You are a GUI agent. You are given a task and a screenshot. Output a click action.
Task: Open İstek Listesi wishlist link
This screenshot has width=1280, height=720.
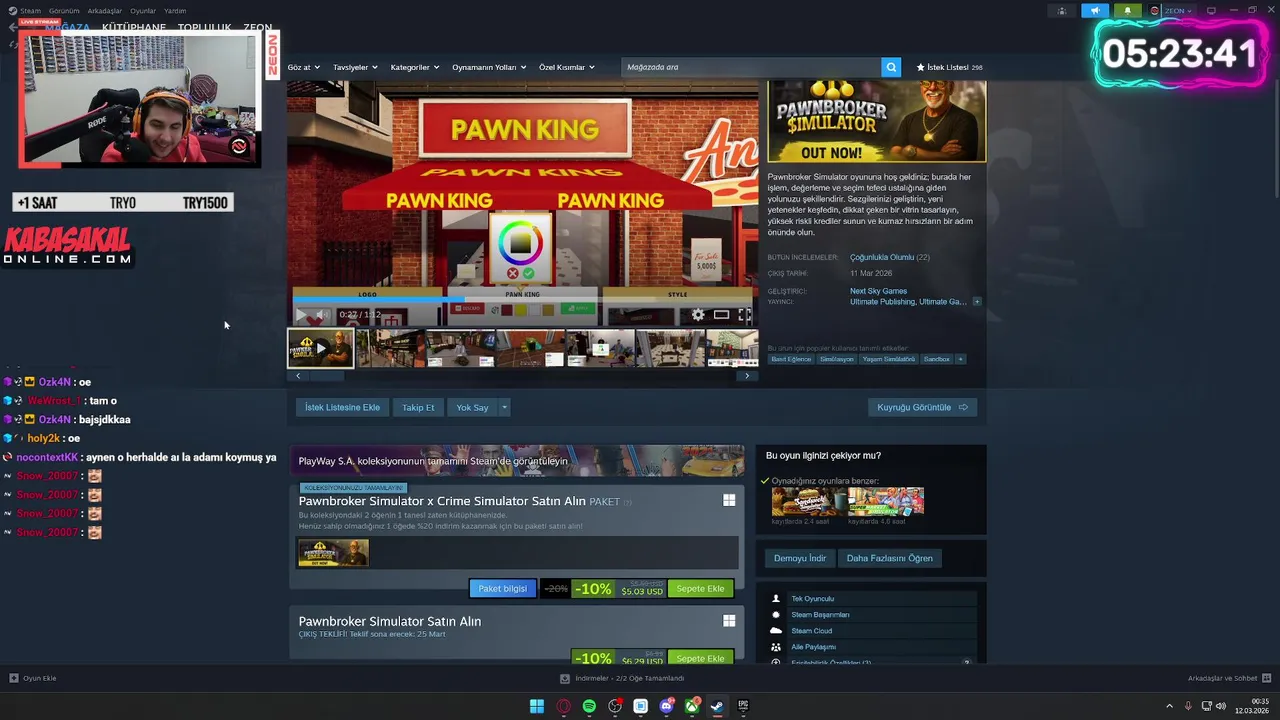[949, 67]
